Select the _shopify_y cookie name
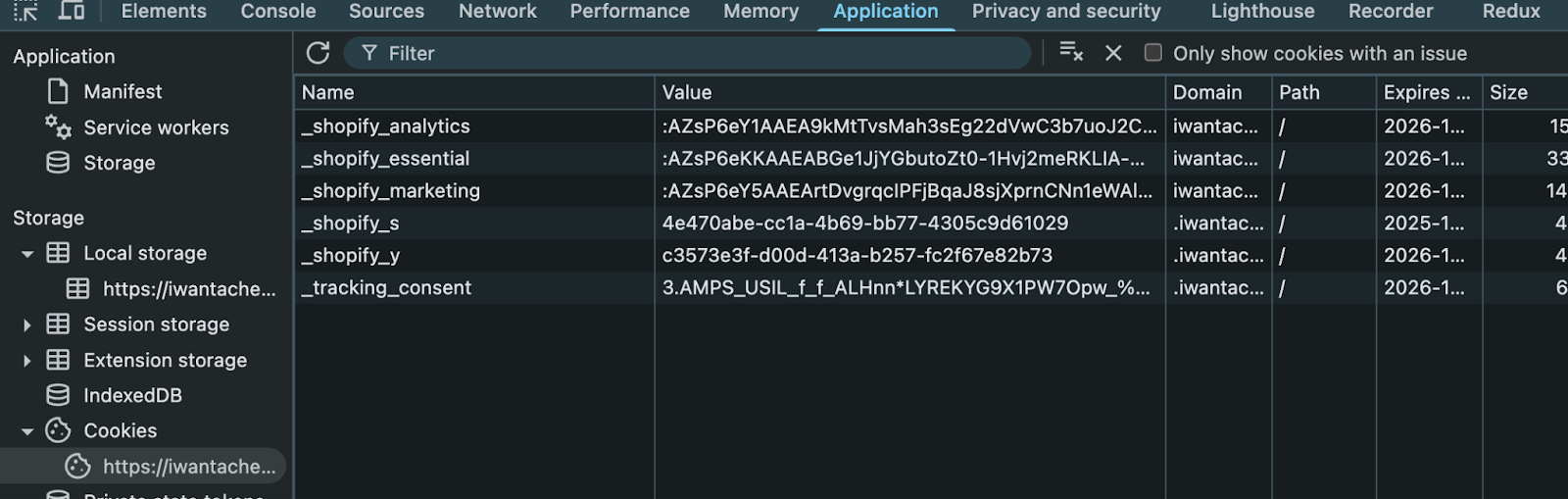 click(x=350, y=256)
